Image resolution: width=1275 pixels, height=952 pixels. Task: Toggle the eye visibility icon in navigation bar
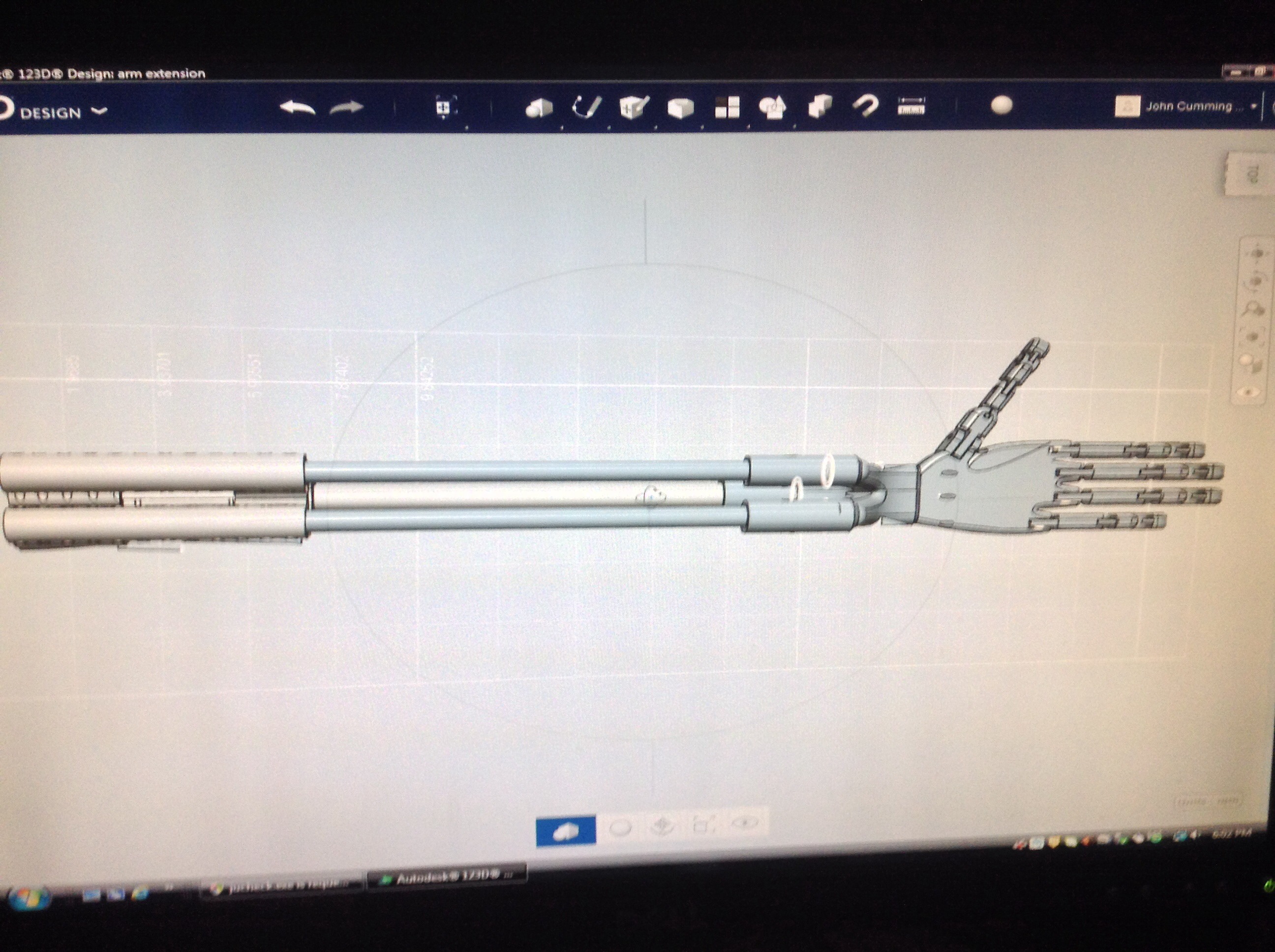(x=1248, y=392)
